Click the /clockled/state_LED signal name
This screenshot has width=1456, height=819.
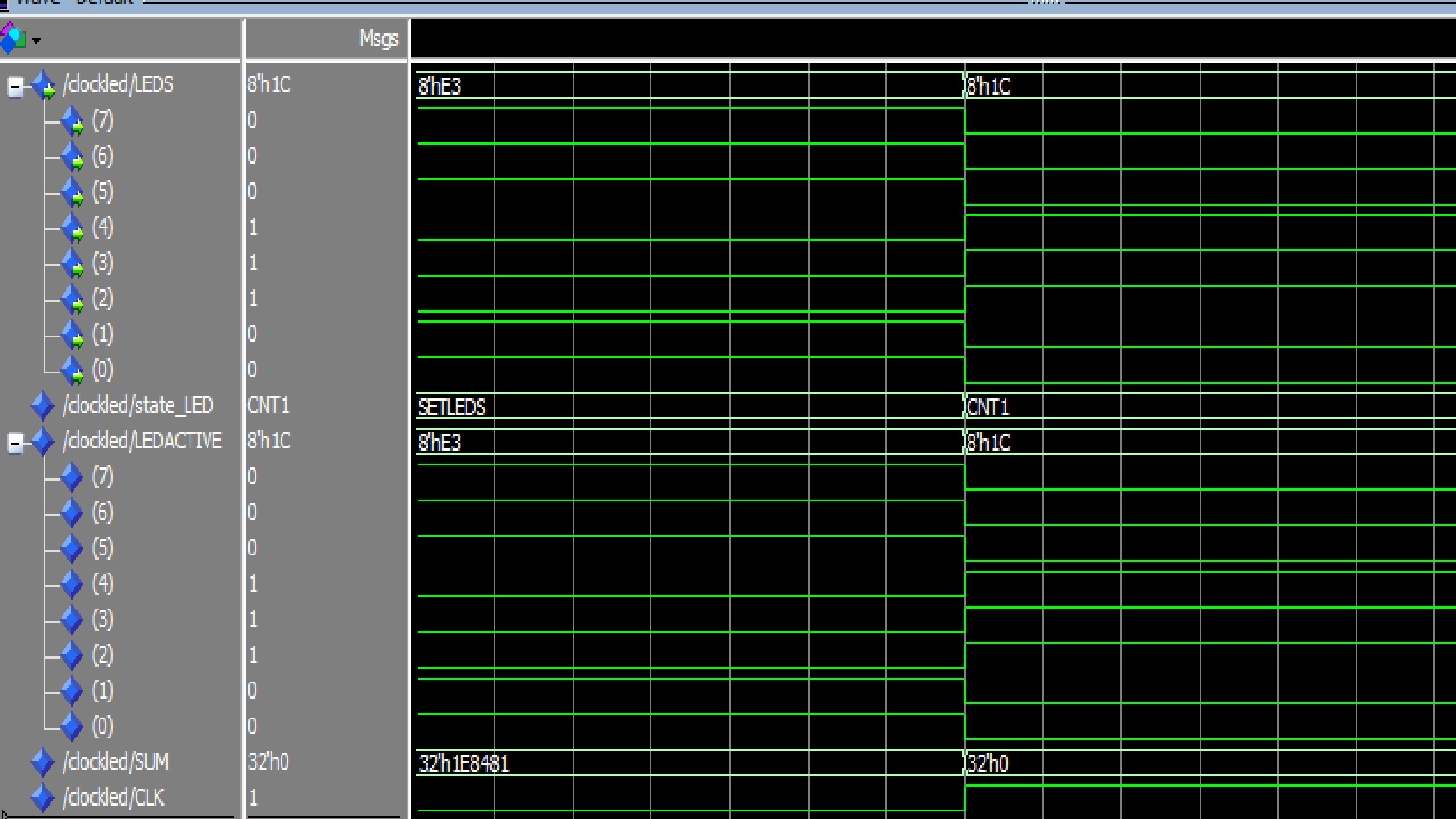(x=138, y=407)
